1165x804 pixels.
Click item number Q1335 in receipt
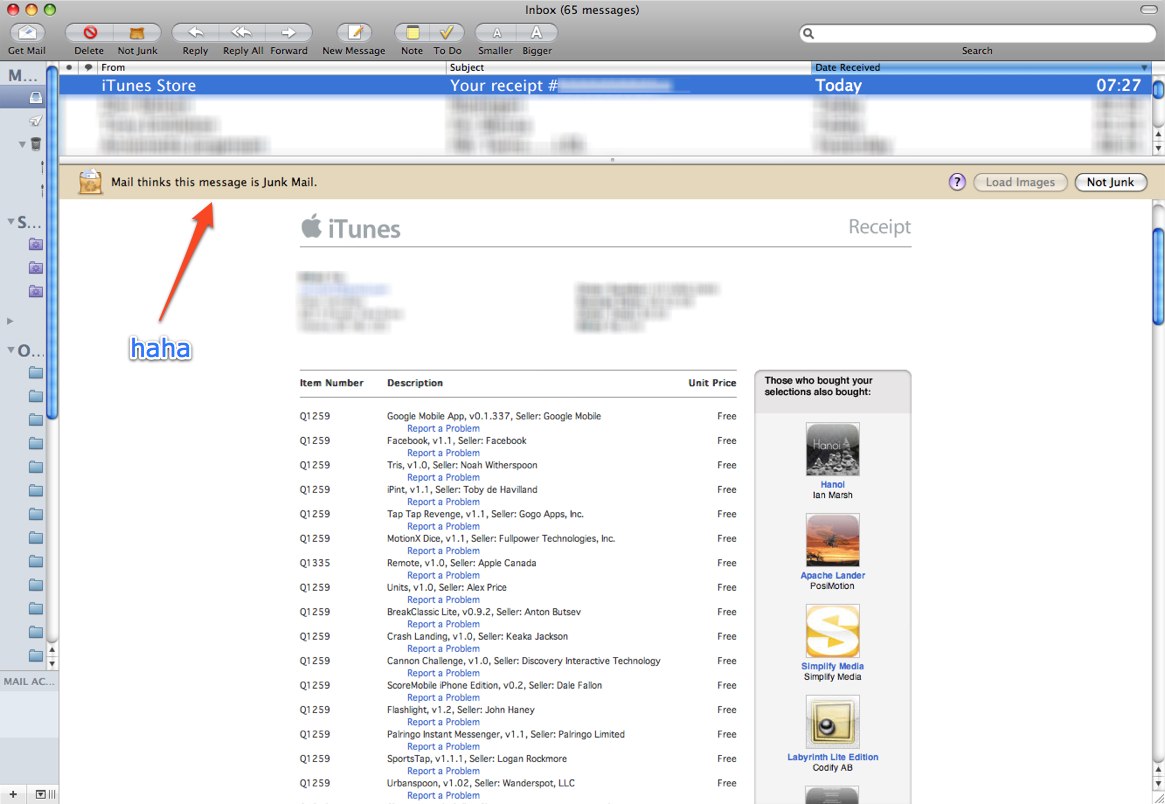point(314,563)
